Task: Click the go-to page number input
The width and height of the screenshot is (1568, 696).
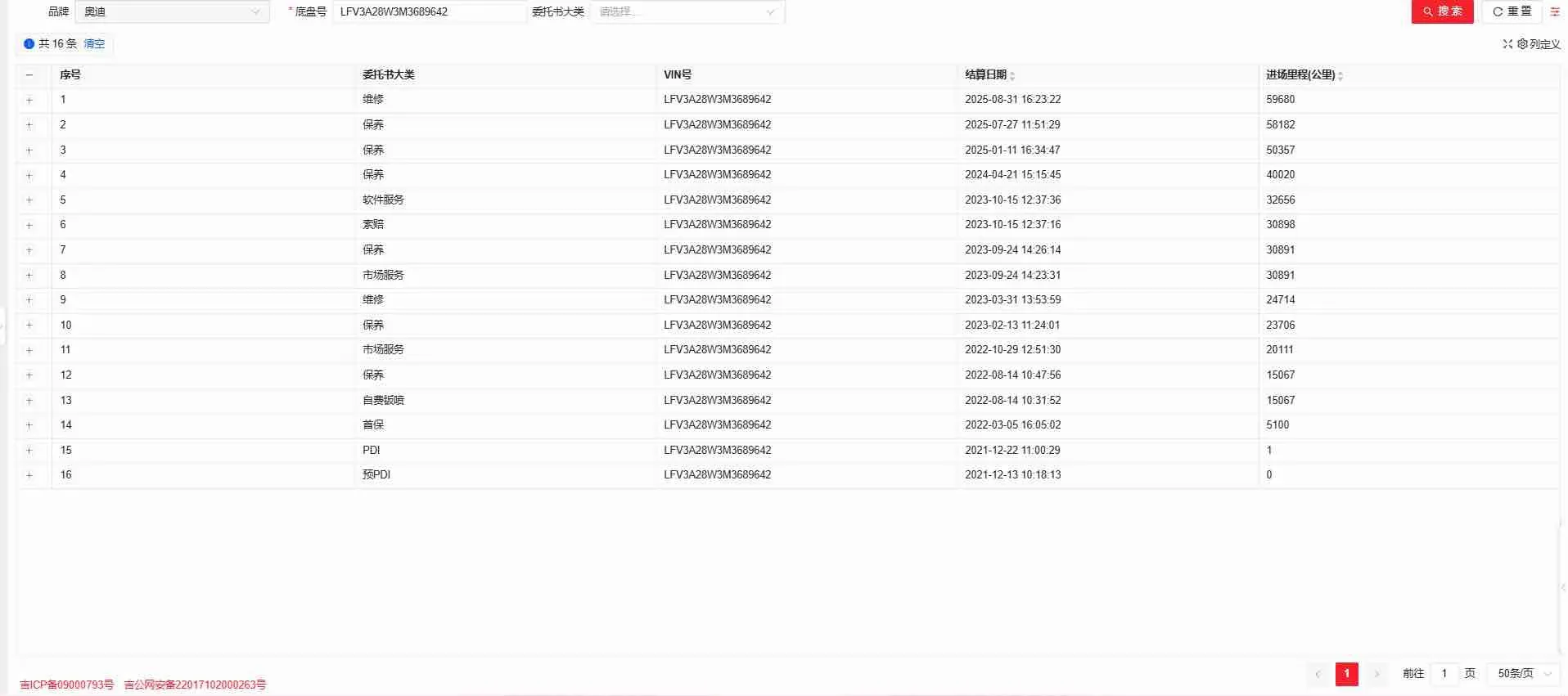Action: [x=1444, y=673]
